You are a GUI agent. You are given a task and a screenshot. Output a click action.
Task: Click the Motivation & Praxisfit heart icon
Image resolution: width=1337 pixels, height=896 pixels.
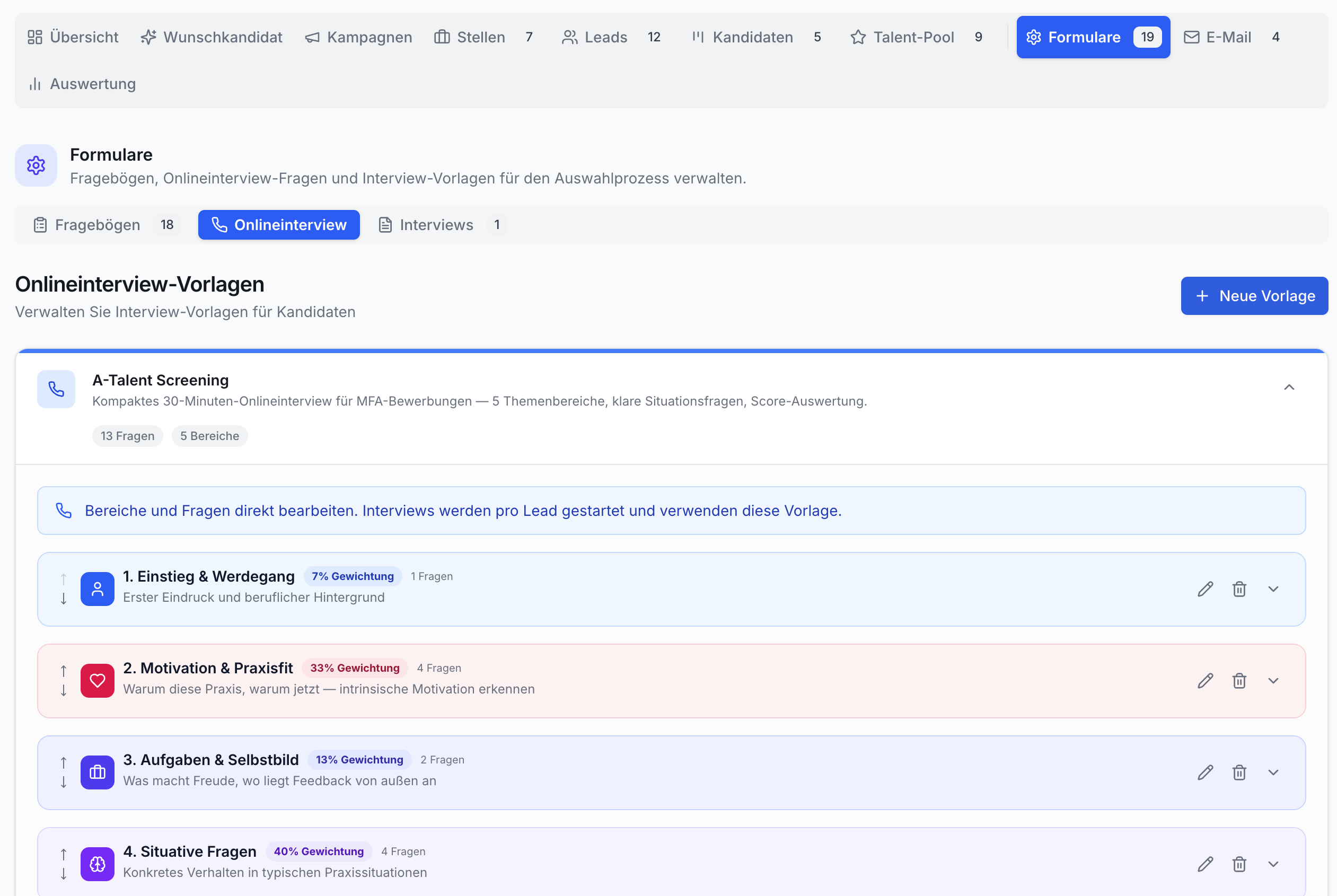tap(97, 681)
